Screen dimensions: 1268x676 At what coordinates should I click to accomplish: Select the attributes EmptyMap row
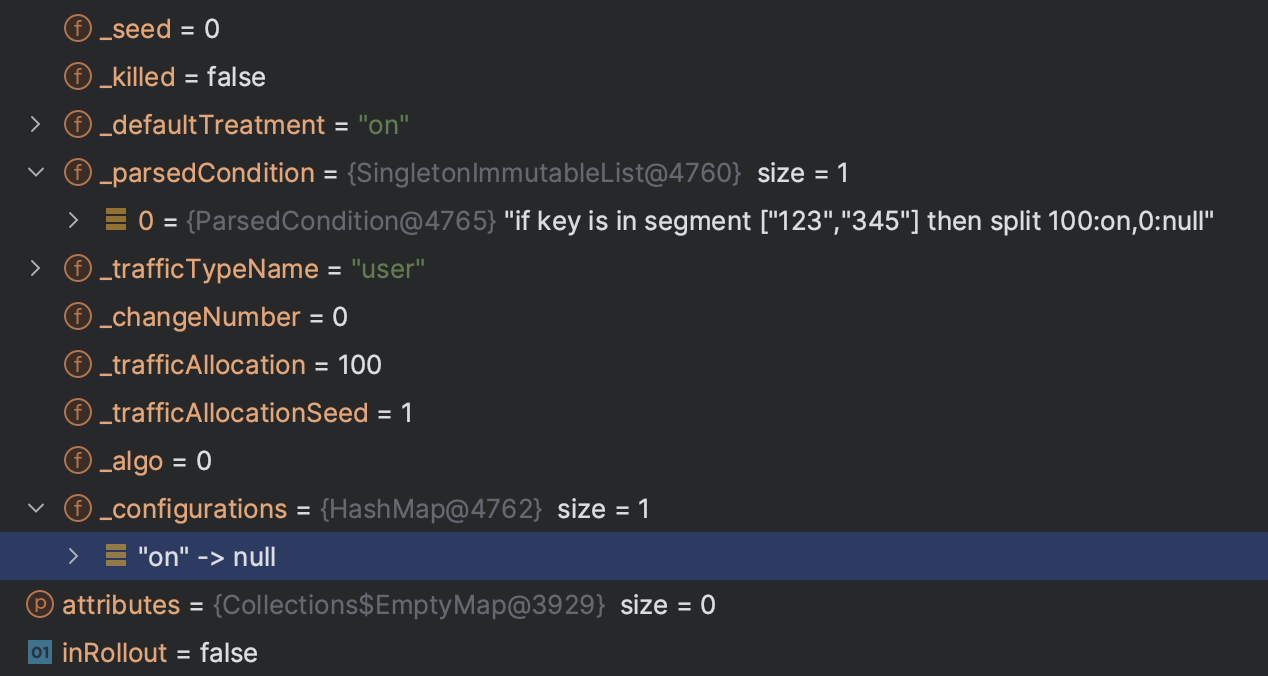click(x=634, y=605)
